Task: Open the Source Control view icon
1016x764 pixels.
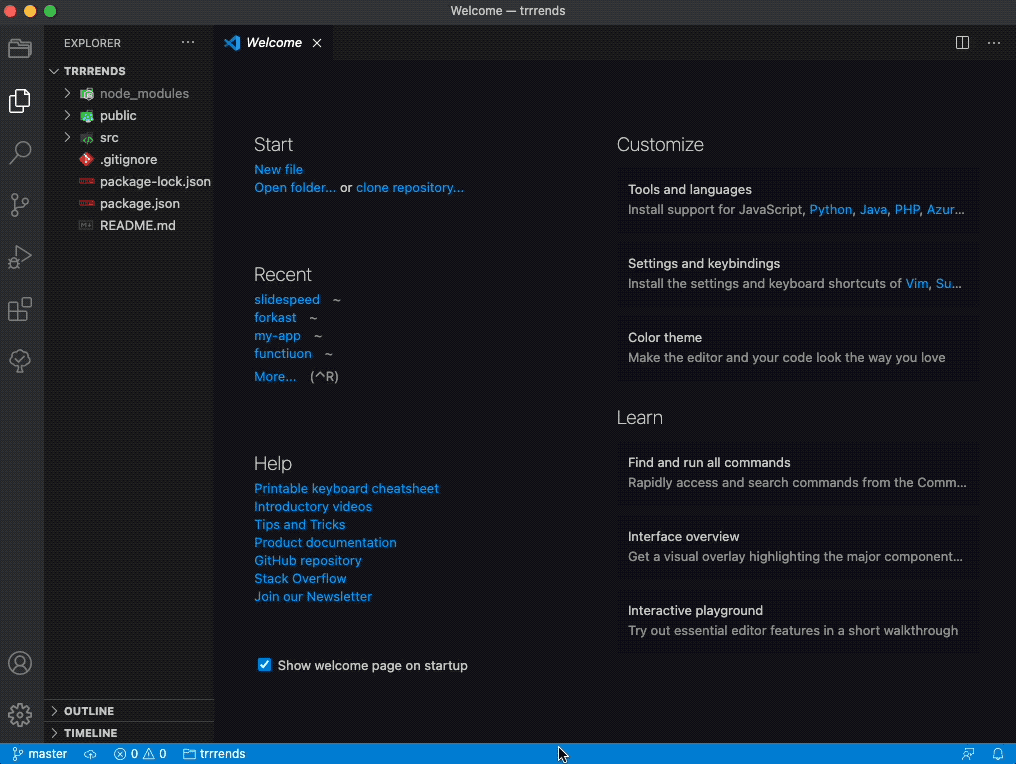Action: point(20,205)
